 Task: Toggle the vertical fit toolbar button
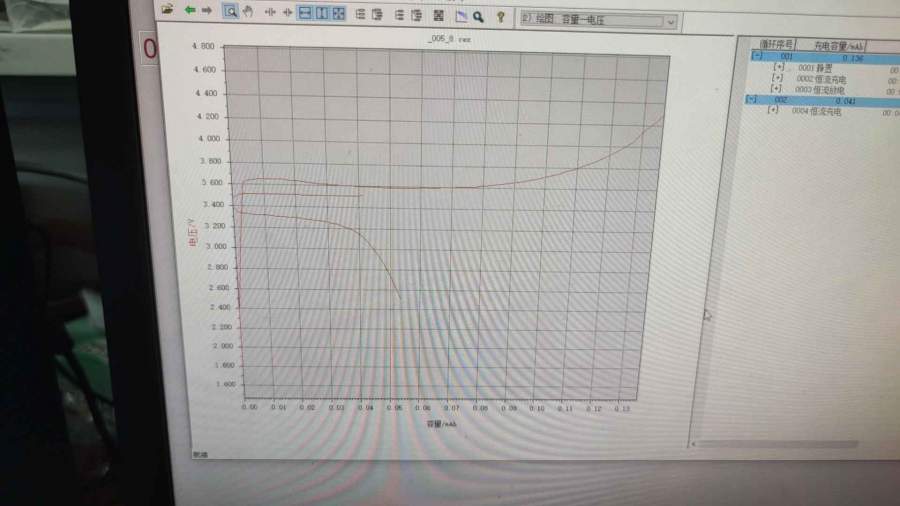click(322, 13)
